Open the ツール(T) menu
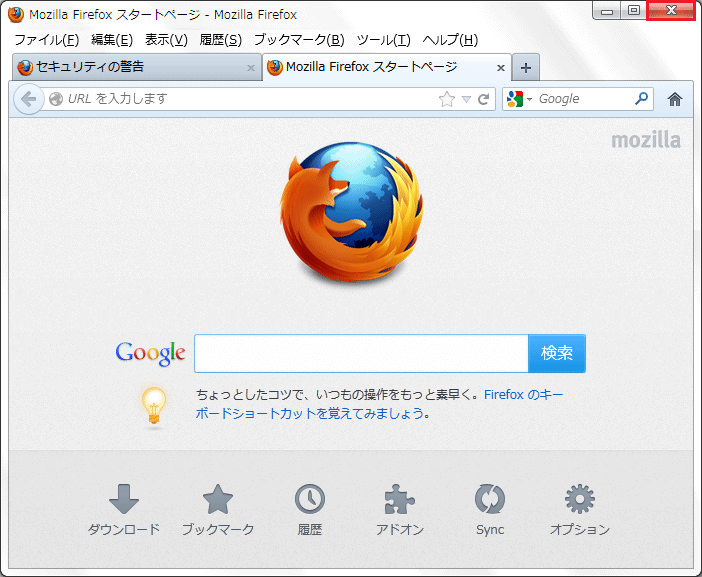This screenshot has width=702, height=577. (x=383, y=40)
